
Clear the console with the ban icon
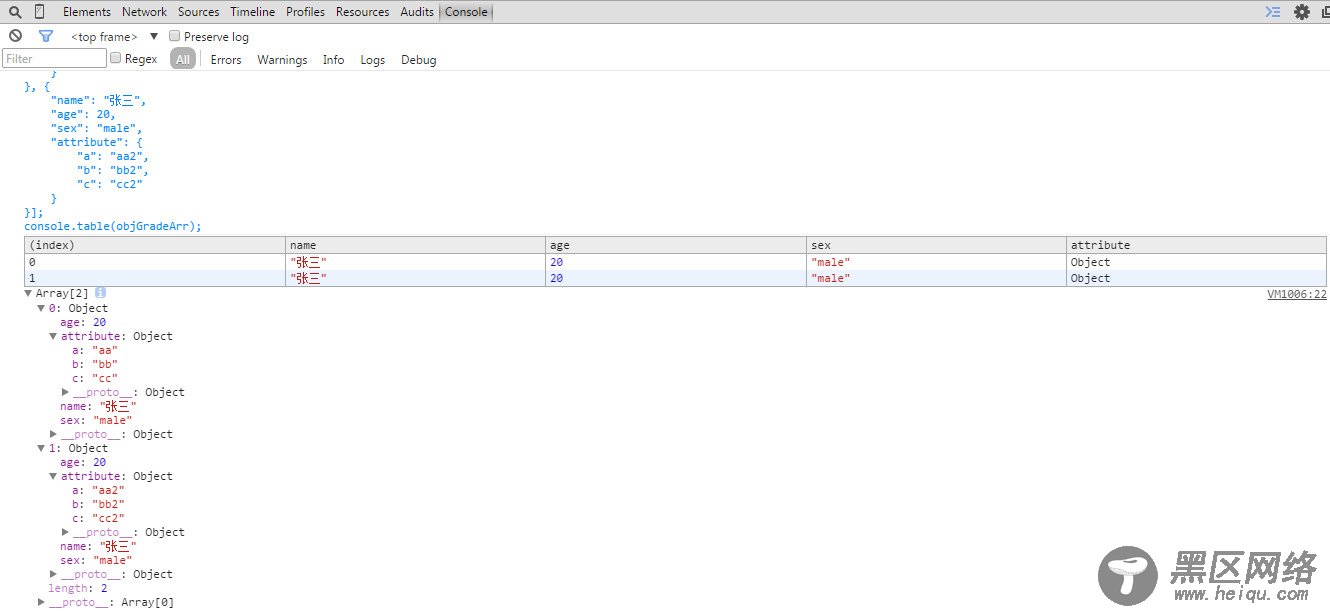(x=15, y=36)
